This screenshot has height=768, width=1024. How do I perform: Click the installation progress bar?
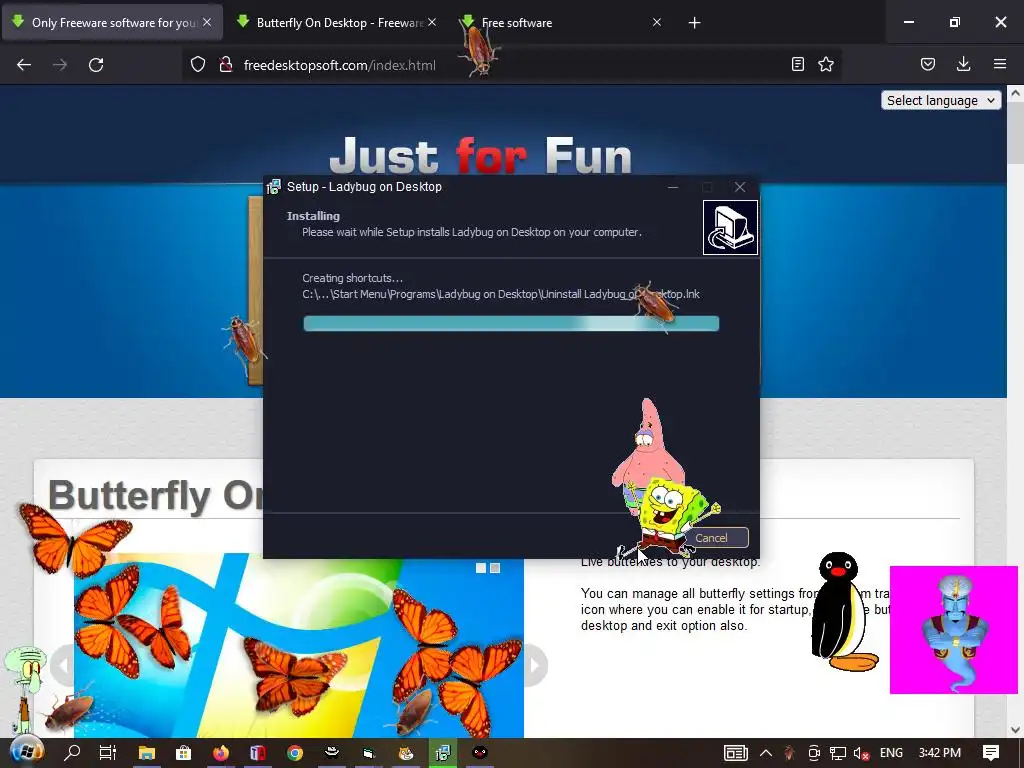[511, 323]
